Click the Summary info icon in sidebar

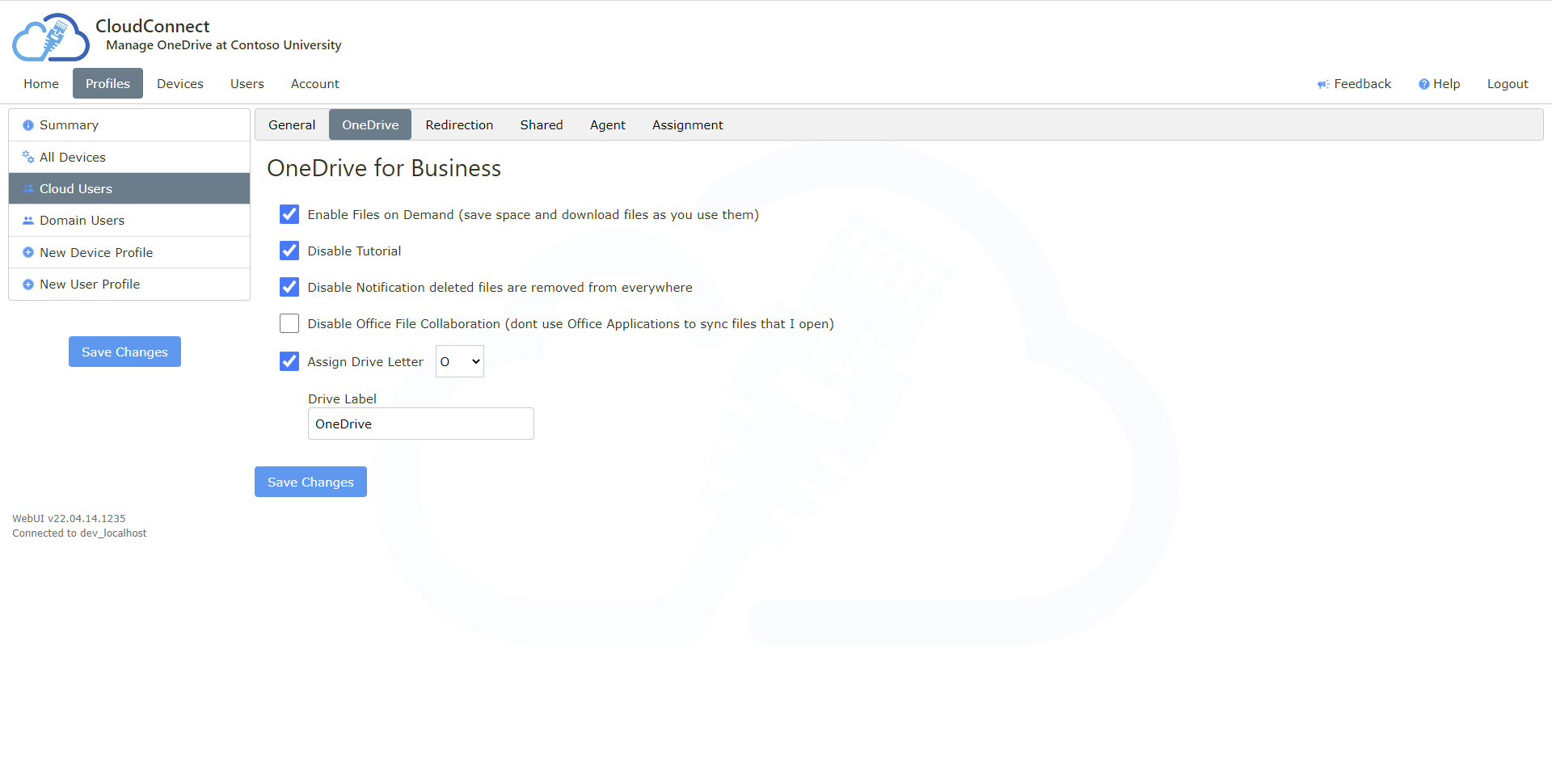point(28,125)
